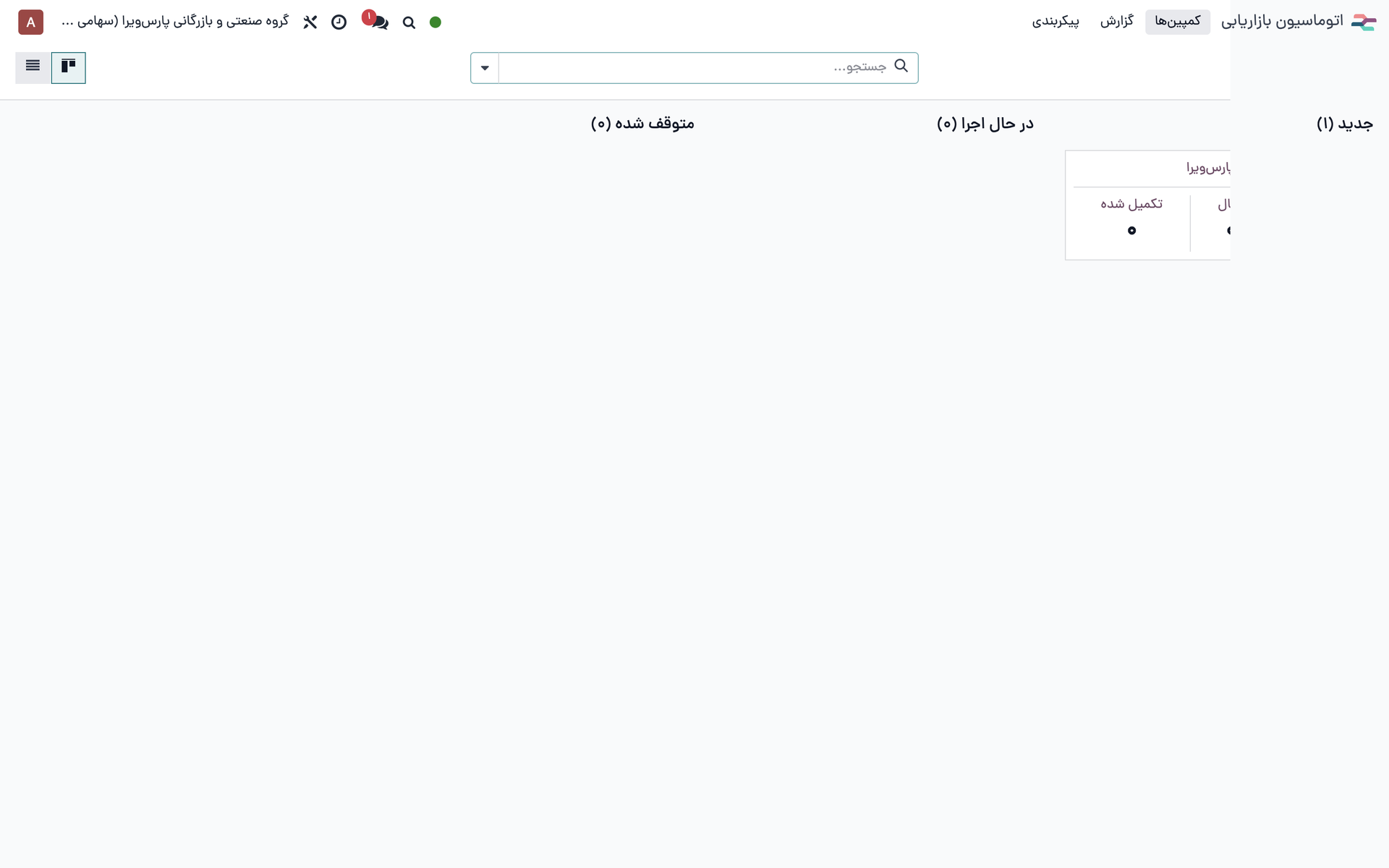Viewport: 1389px width, 868px height.
Task: Focus the جستجو search input field
Action: tap(694, 67)
